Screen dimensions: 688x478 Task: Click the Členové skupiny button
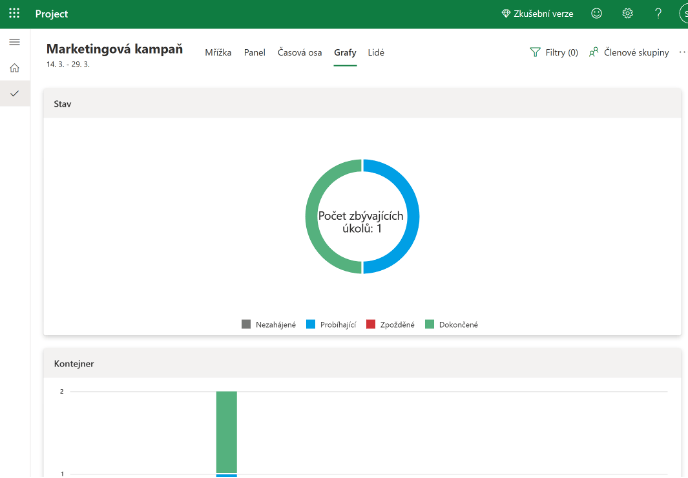coord(629,53)
